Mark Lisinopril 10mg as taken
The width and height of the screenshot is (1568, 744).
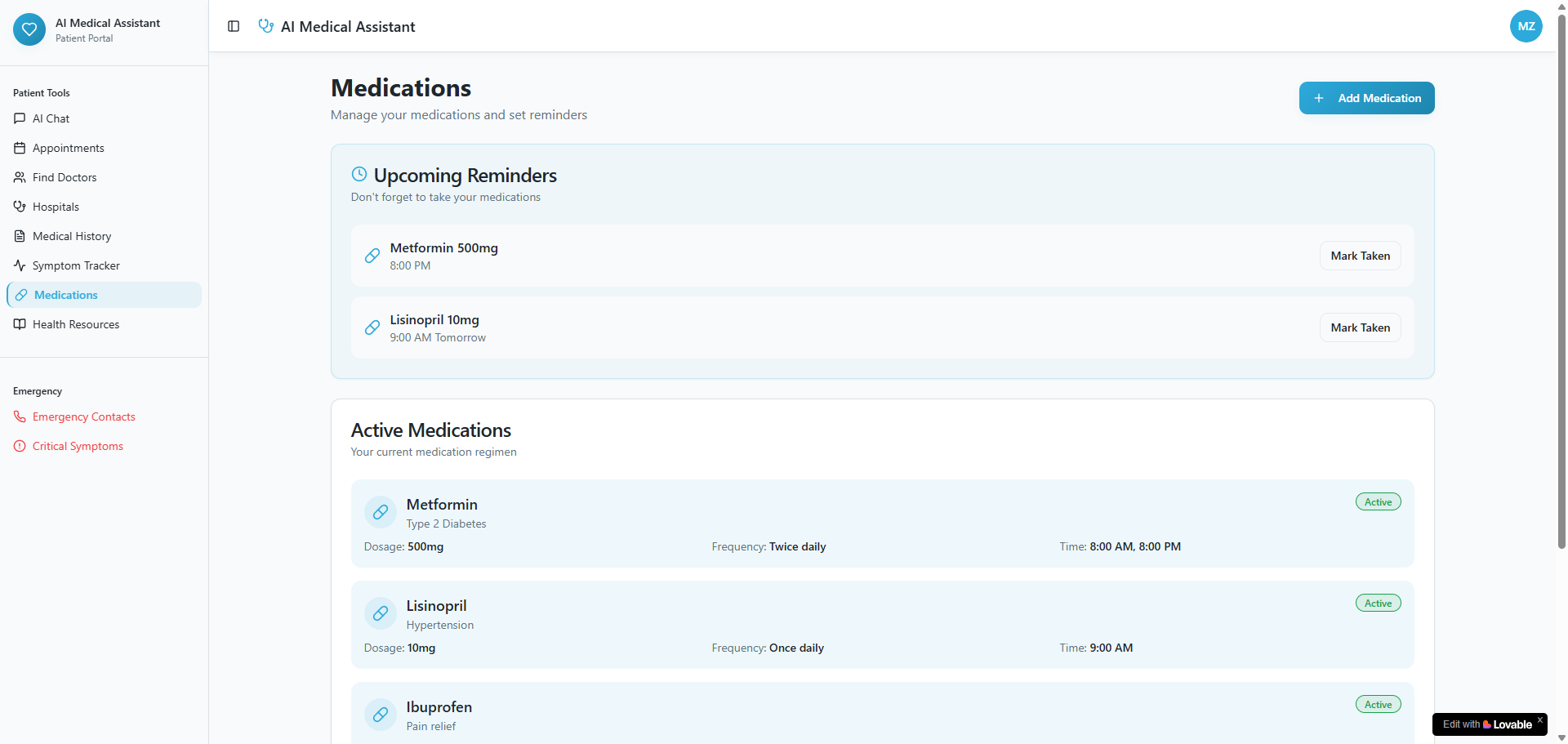(x=1360, y=327)
